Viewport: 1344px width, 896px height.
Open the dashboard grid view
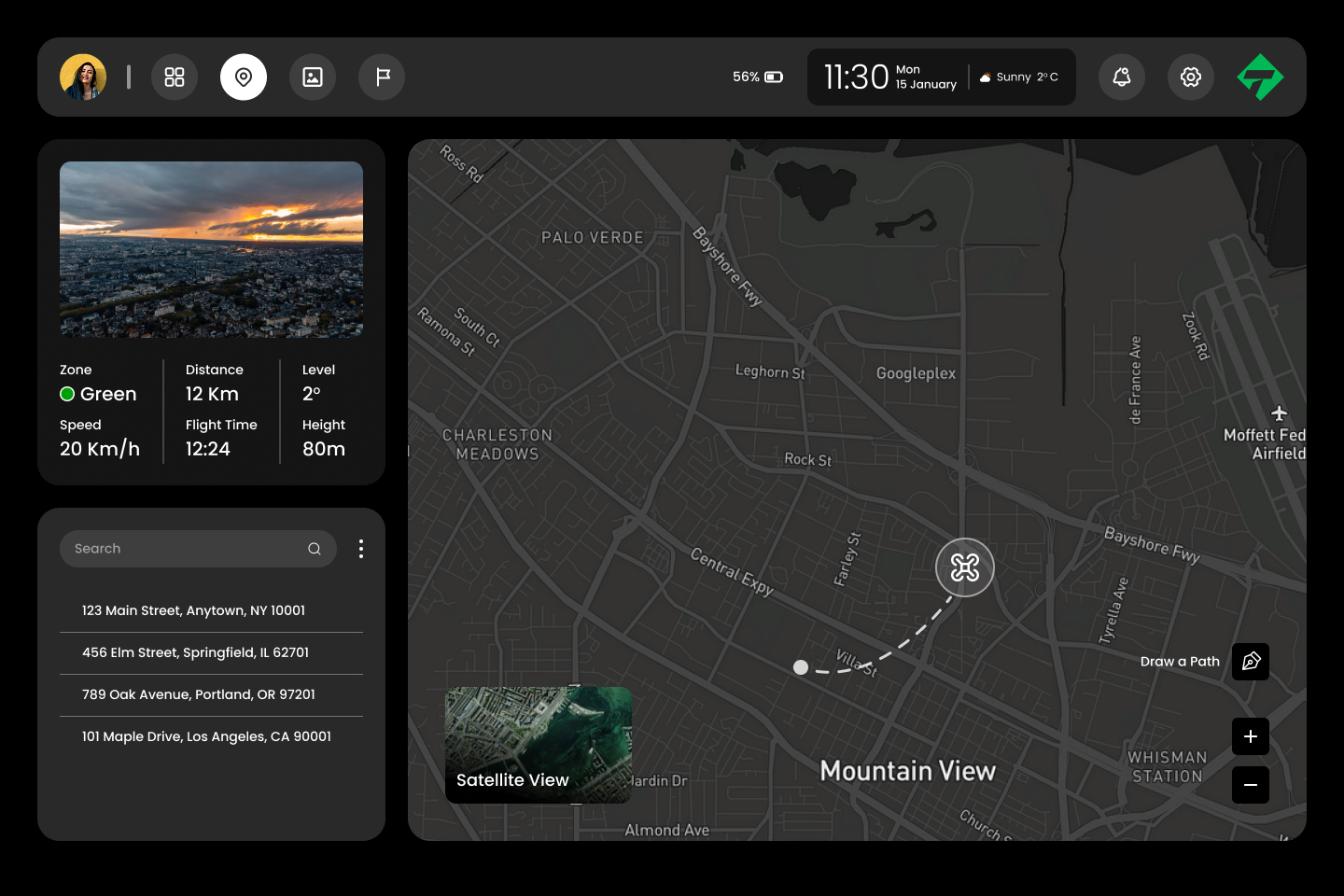[175, 77]
